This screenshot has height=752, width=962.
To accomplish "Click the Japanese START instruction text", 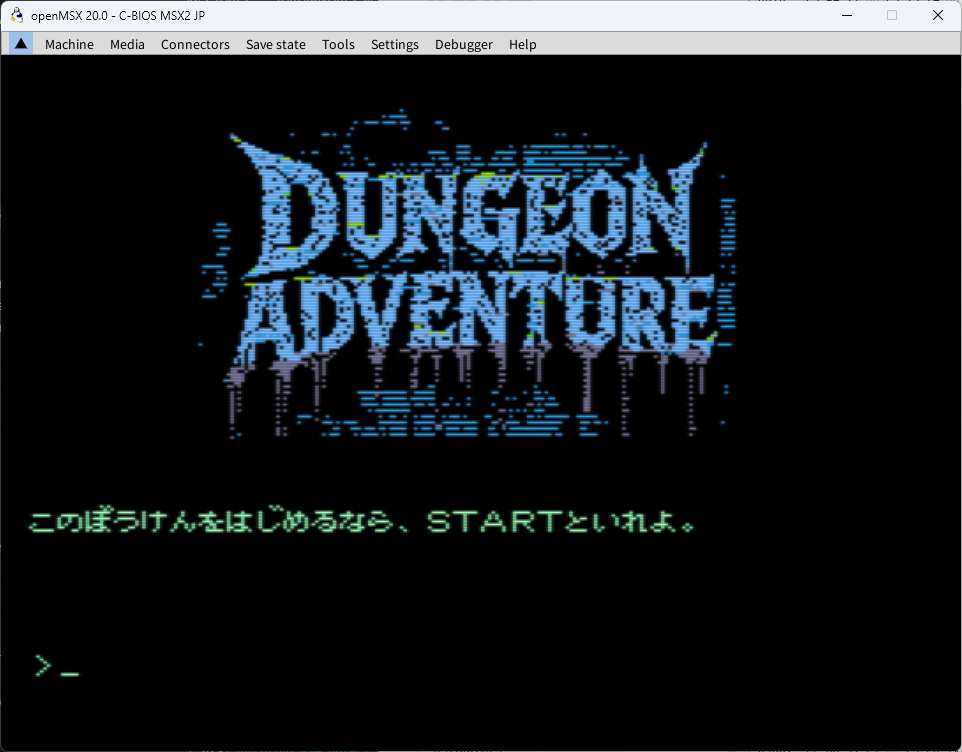I will pyautogui.click(x=362, y=521).
